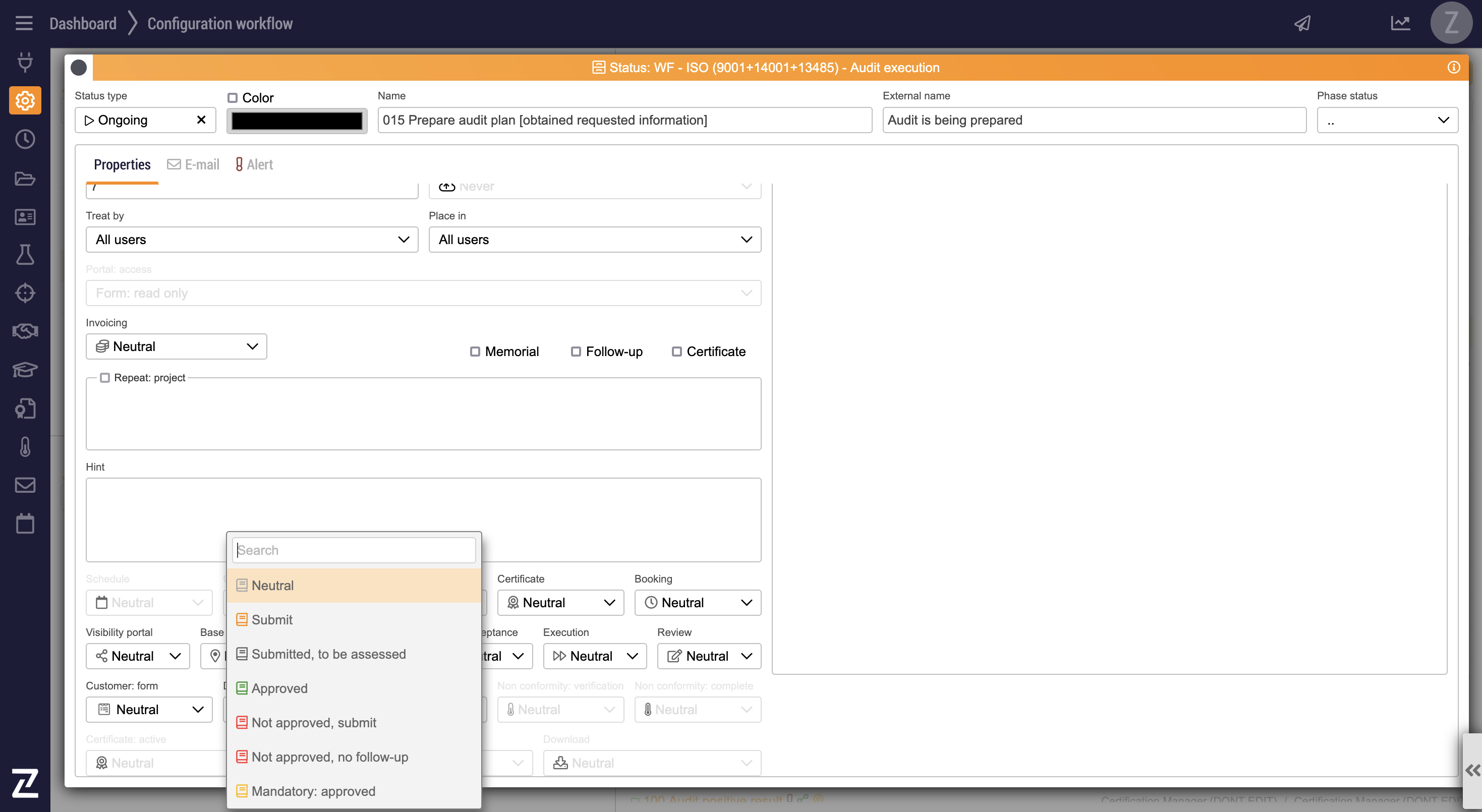Enable the Memorial checkbox
The width and height of the screenshot is (1482, 812).
tap(475, 352)
